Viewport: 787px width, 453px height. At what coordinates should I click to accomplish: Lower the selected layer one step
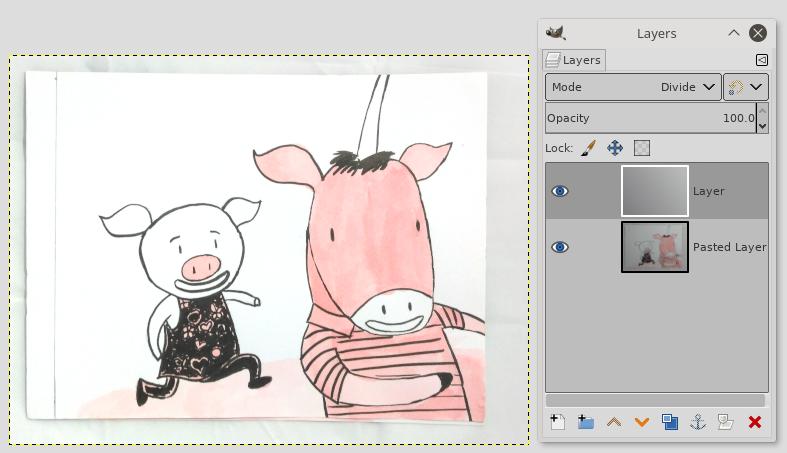(642, 422)
